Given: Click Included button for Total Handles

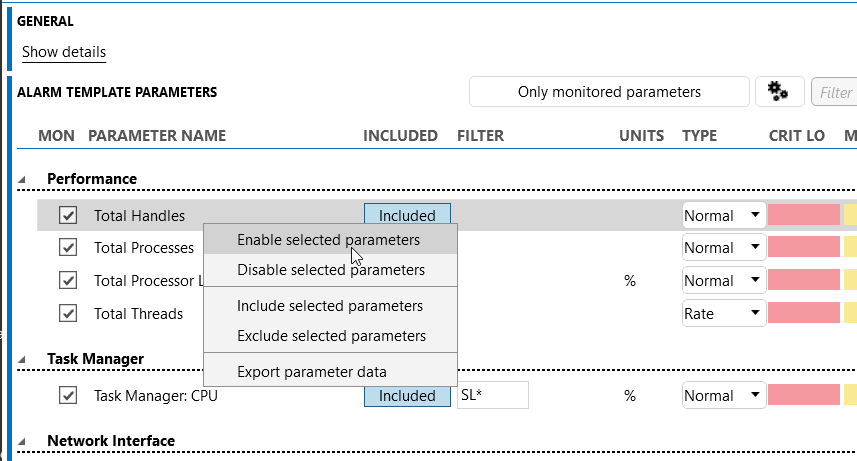Looking at the screenshot, I should [407, 214].
